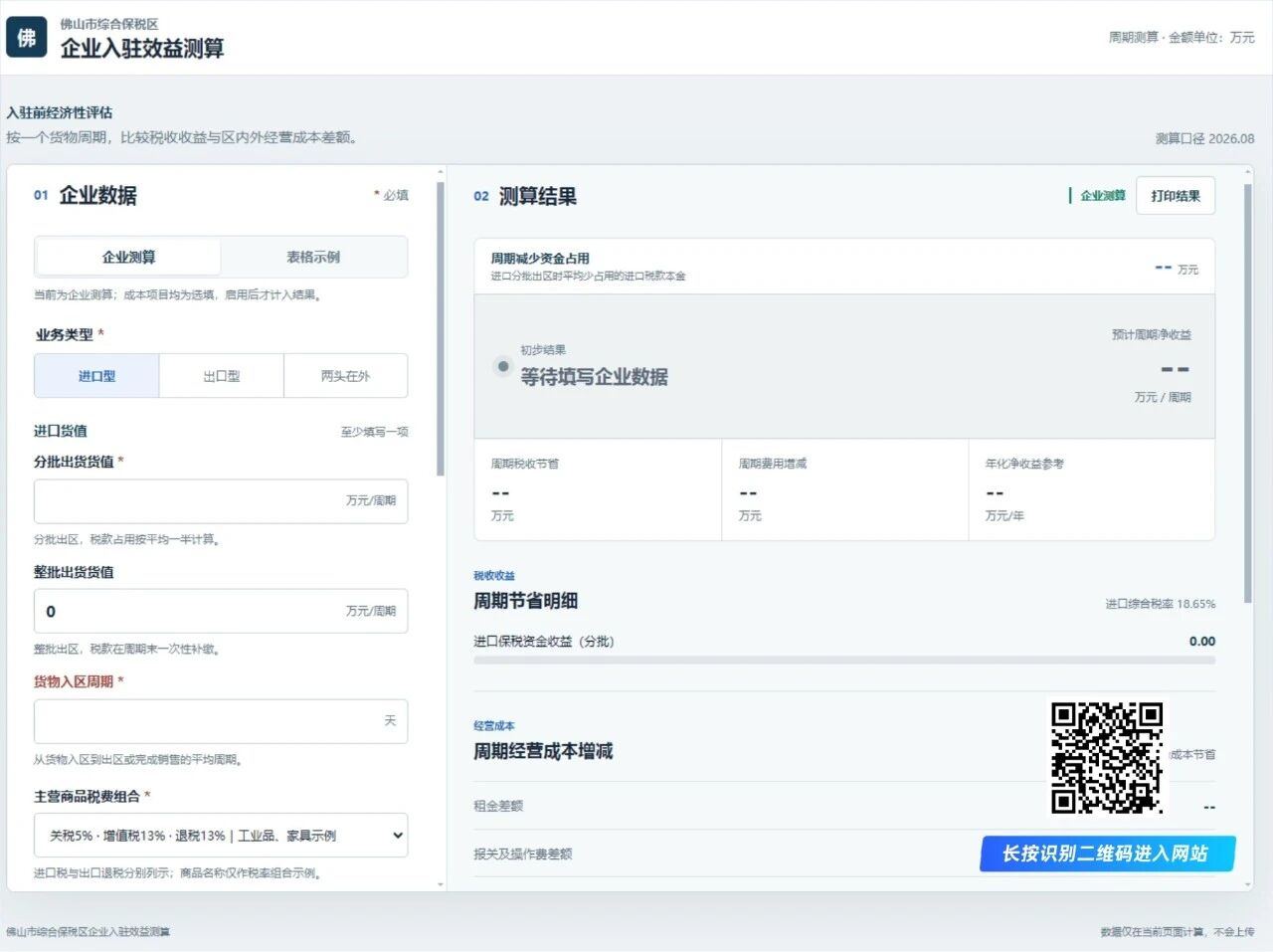The width and height of the screenshot is (1273, 952).
Task: Click the 预计周期净收益 label
Action: (x=1152, y=335)
